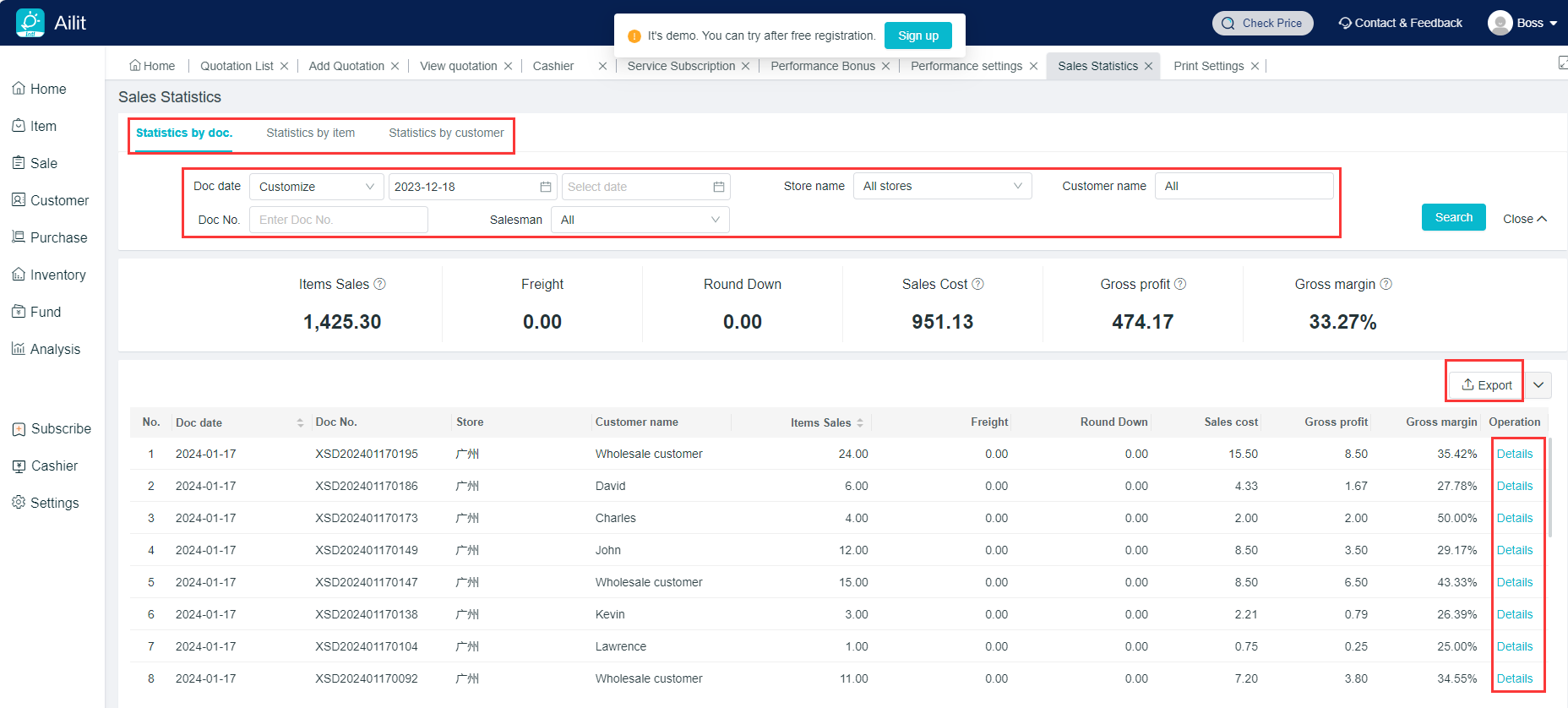1568x708 pixels.
Task: Open the start date calendar icon
Action: click(546, 187)
